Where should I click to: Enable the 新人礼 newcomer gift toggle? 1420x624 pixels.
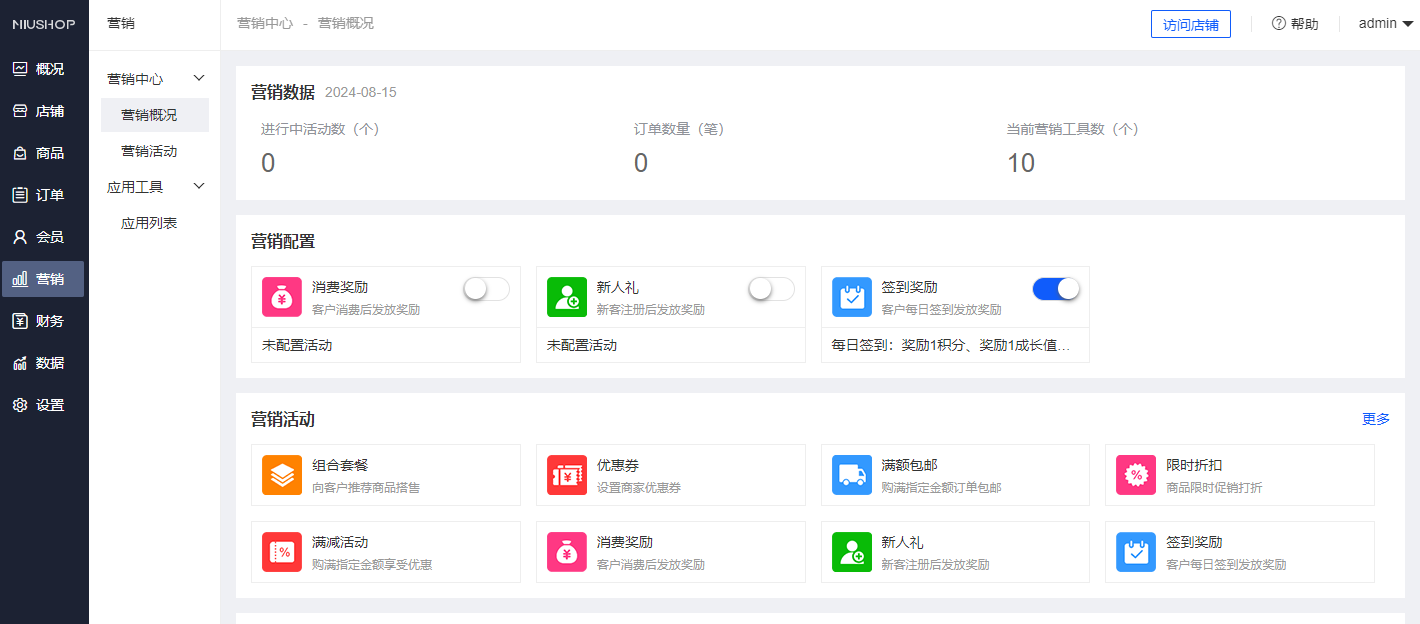770,288
